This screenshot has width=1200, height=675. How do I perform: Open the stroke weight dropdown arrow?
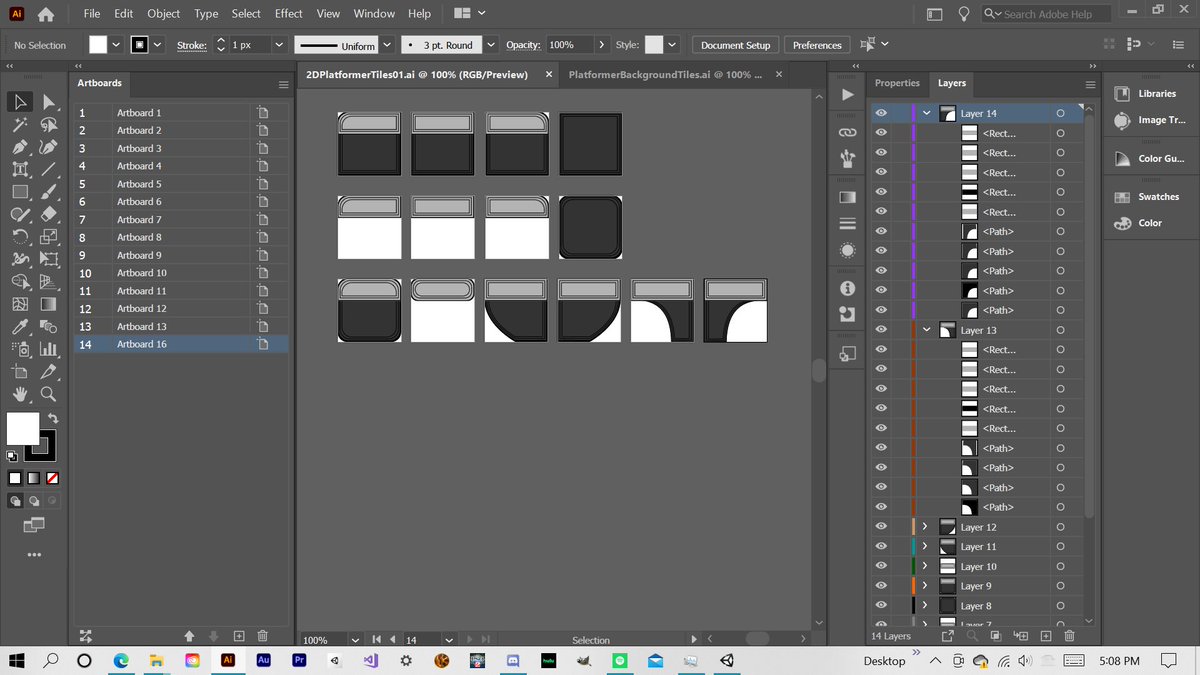pyautogui.click(x=280, y=45)
